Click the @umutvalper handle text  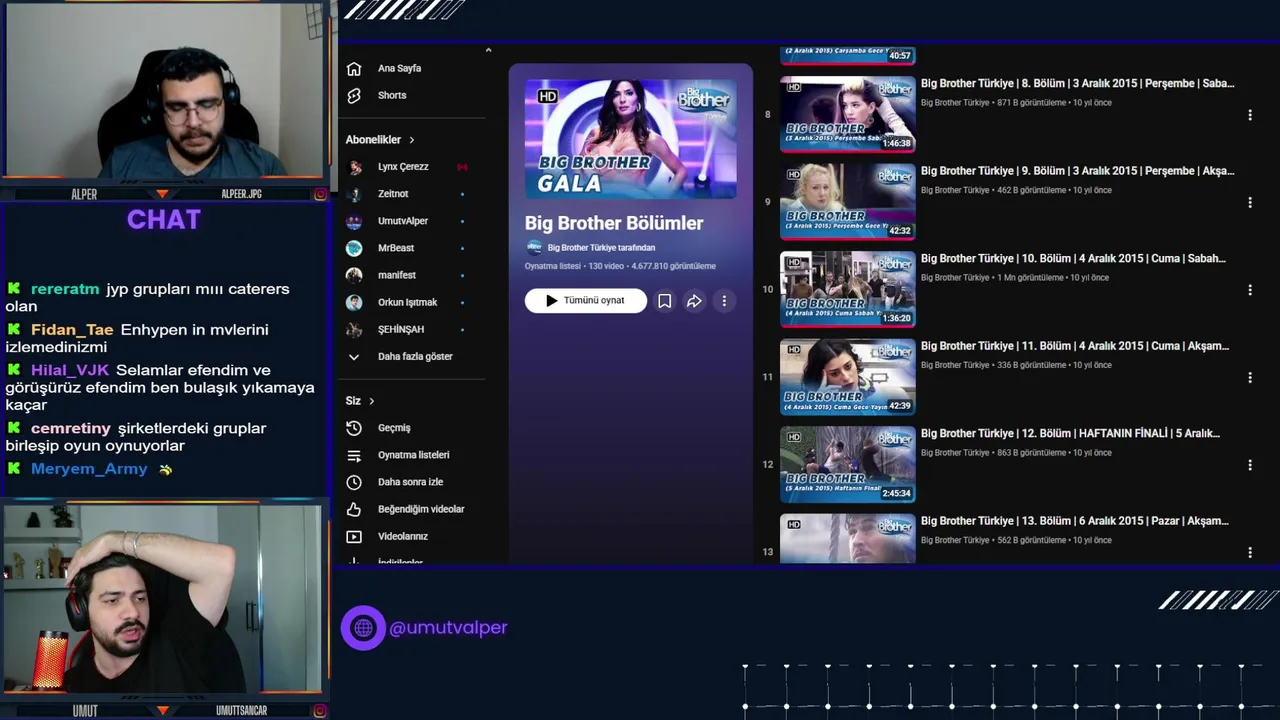click(x=448, y=628)
